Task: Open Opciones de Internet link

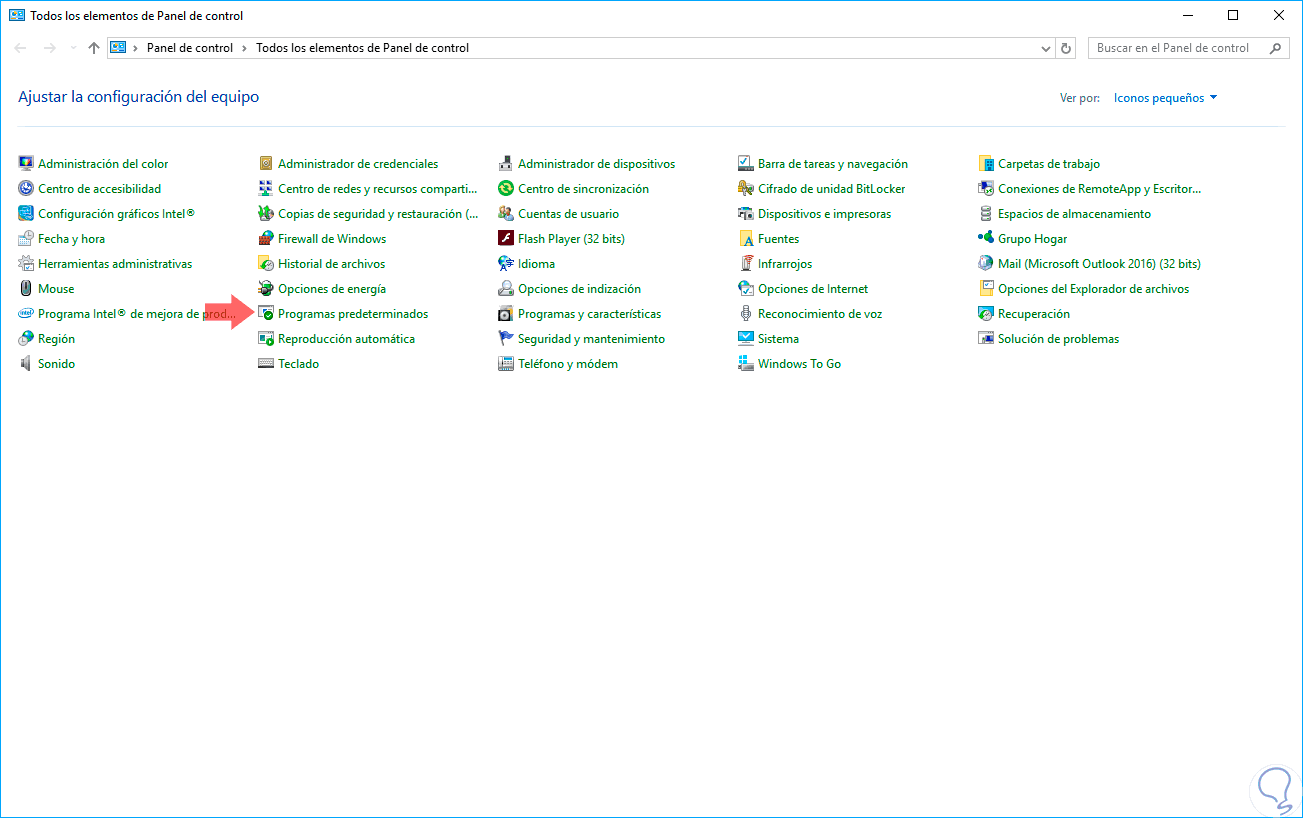Action: coord(812,289)
